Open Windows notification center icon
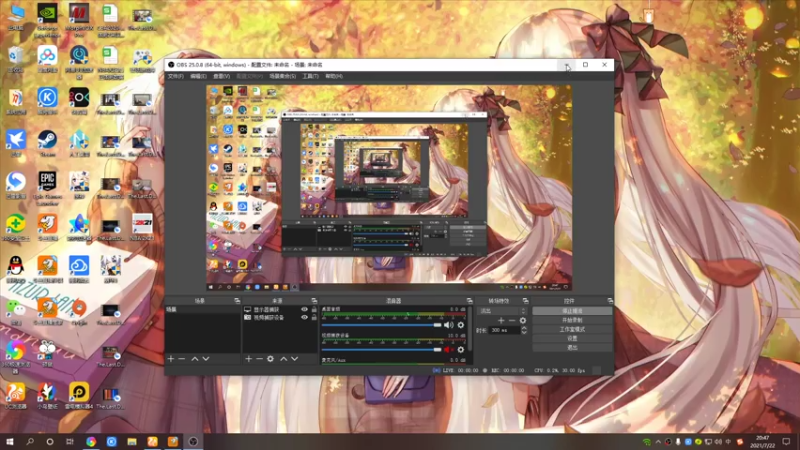800x450 pixels. tap(786, 442)
